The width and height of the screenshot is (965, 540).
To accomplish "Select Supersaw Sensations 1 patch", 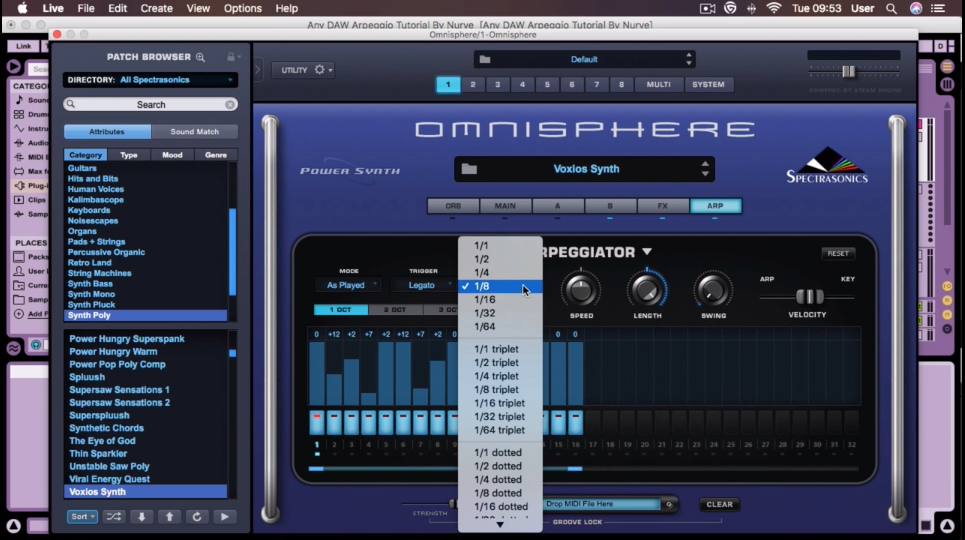I will pyautogui.click(x=119, y=390).
